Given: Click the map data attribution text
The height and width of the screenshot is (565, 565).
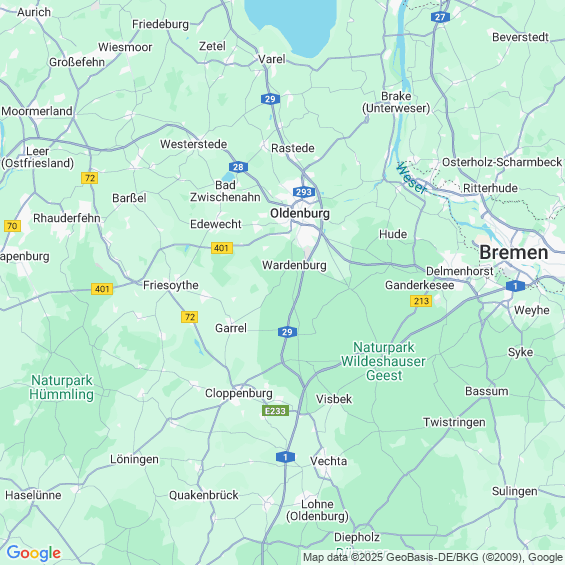Looking at the screenshot, I should pyautogui.click(x=433, y=557).
